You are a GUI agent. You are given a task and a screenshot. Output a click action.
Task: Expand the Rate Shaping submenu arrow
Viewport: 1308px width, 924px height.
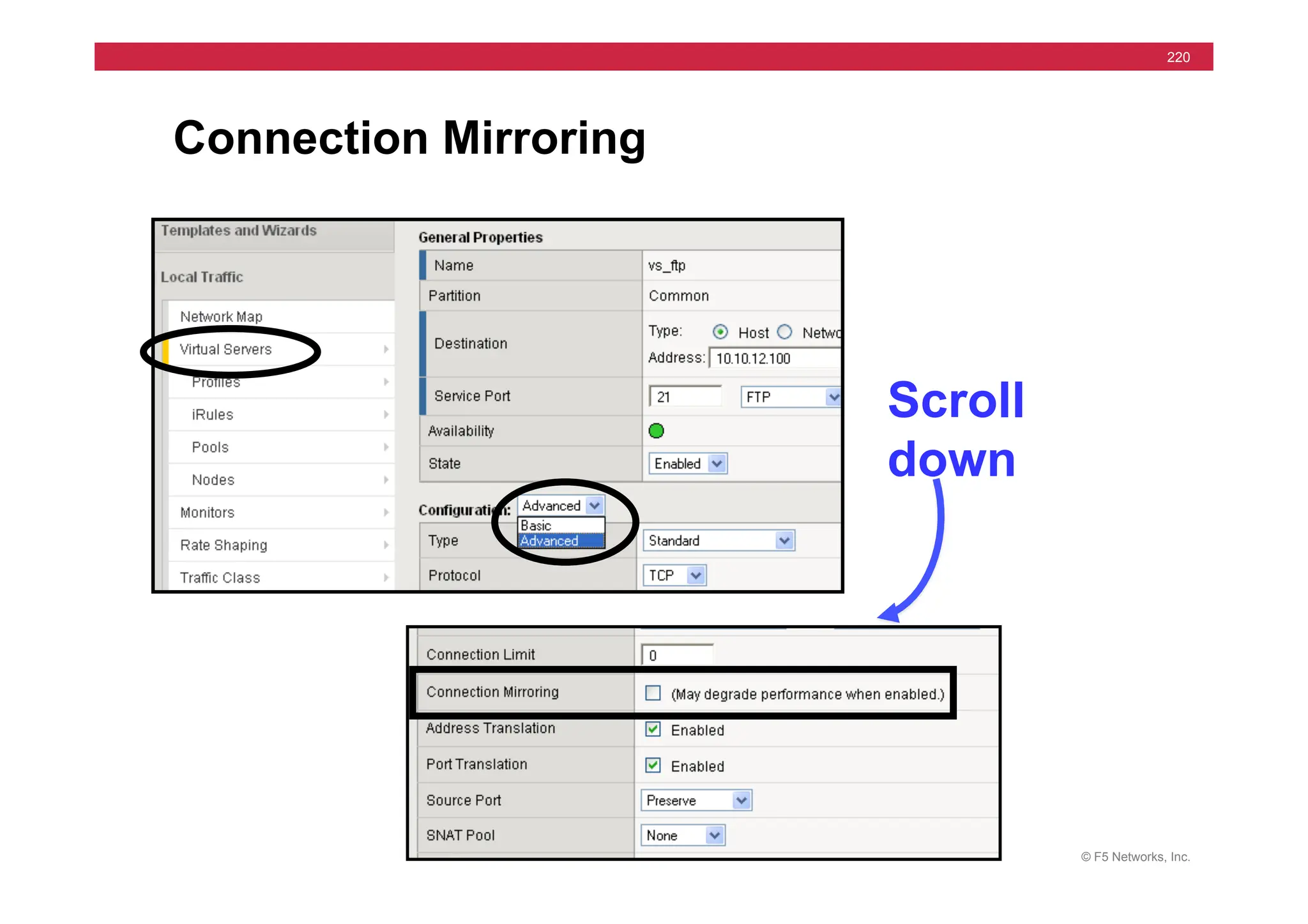click(x=386, y=545)
